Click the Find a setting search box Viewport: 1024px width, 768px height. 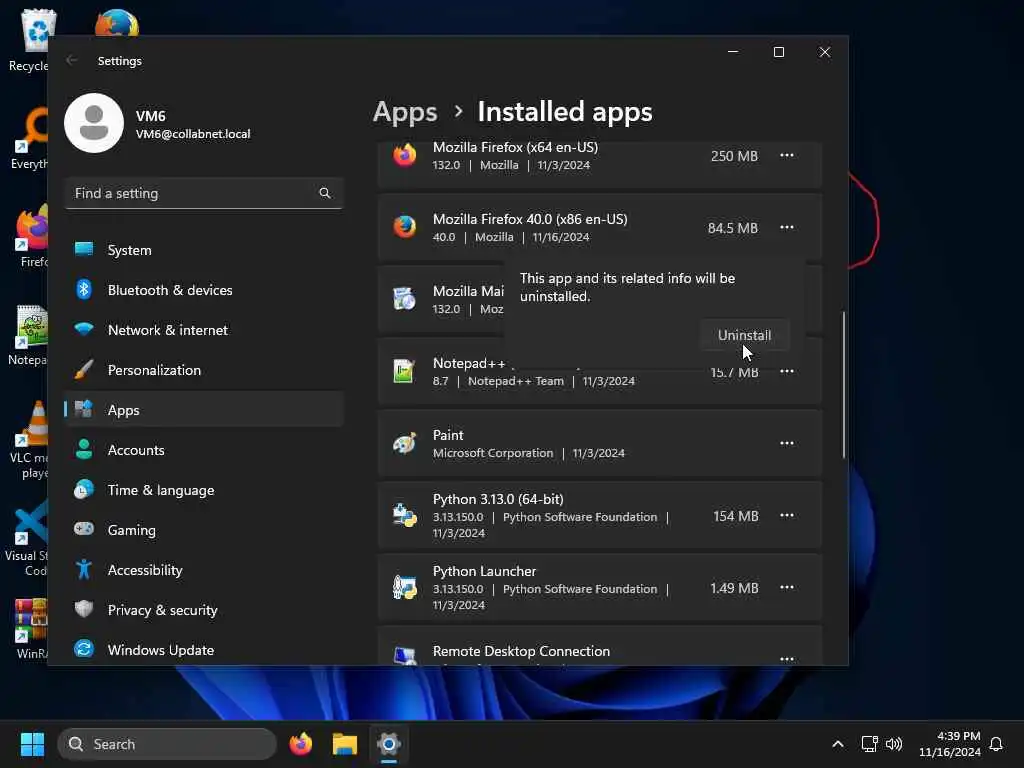tap(204, 193)
